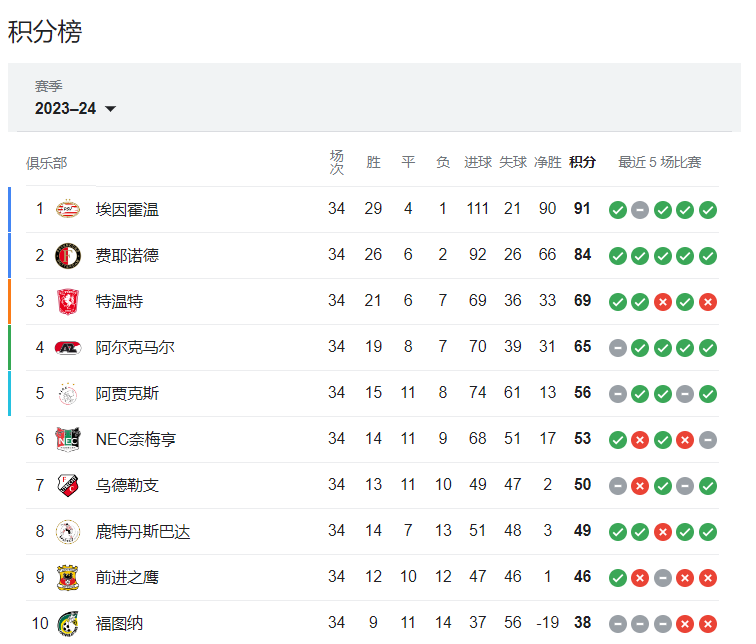Open the 2023–24 season dropdown

(75, 108)
